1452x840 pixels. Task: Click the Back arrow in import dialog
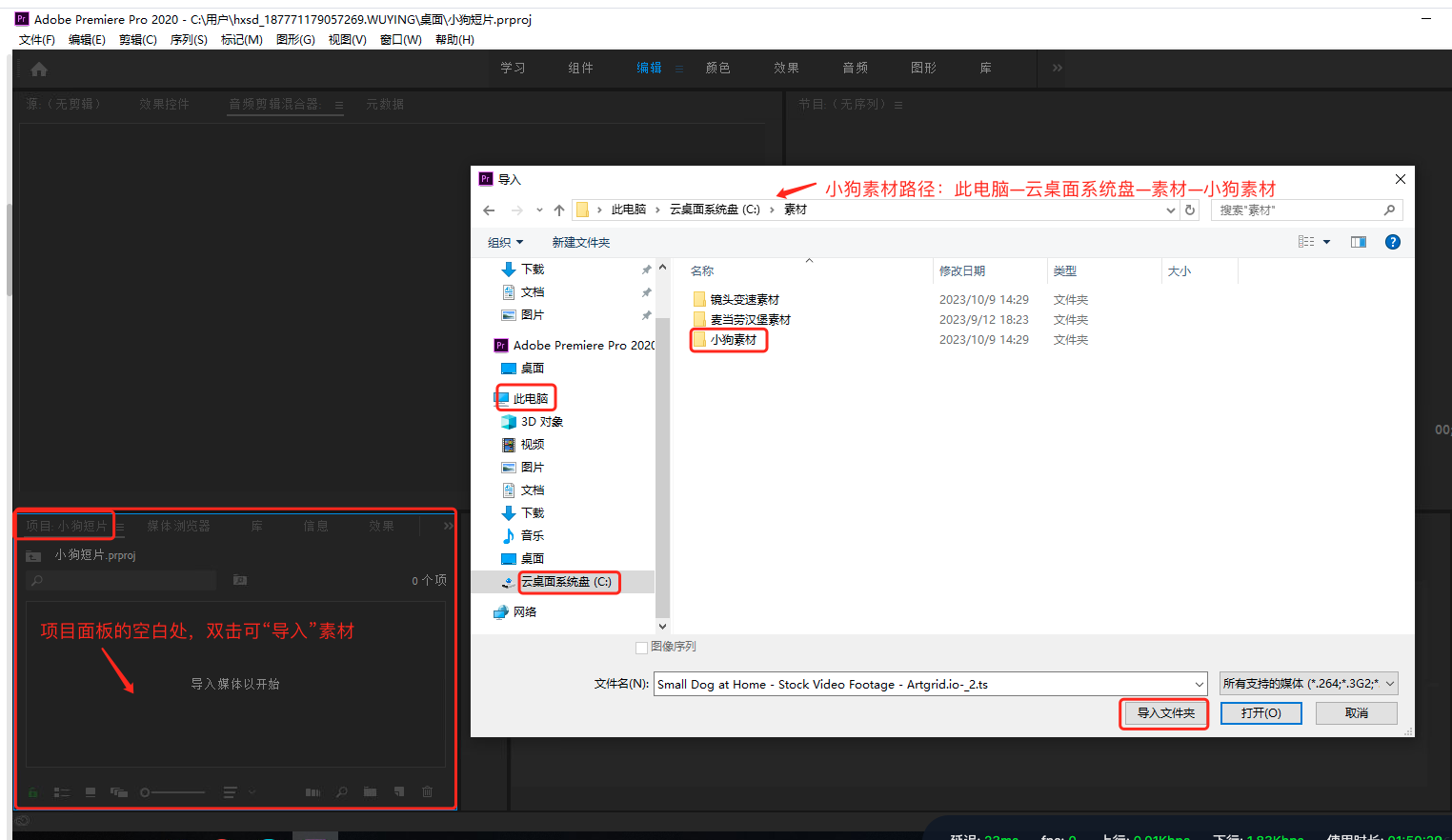coord(489,210)
